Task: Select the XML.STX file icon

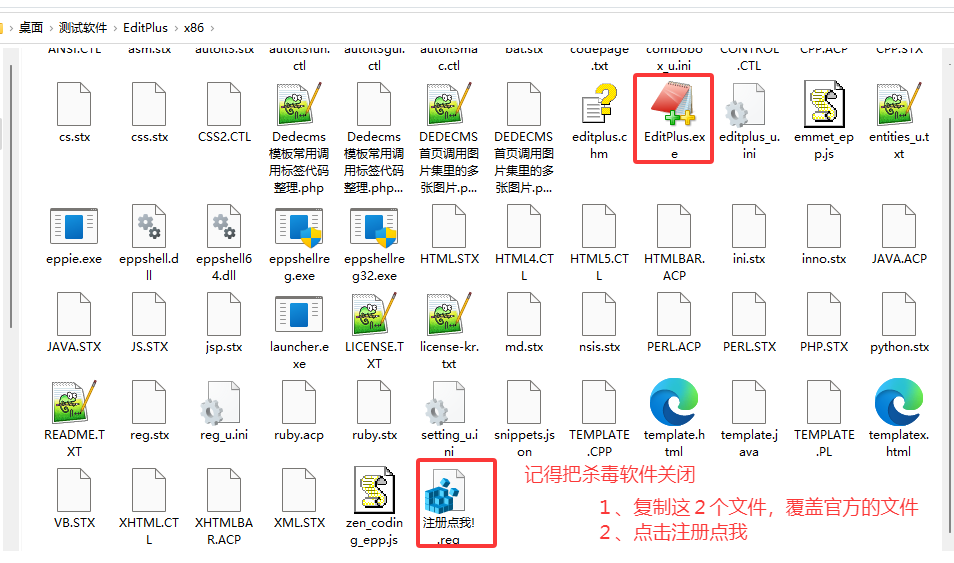Action: (299, 491)
